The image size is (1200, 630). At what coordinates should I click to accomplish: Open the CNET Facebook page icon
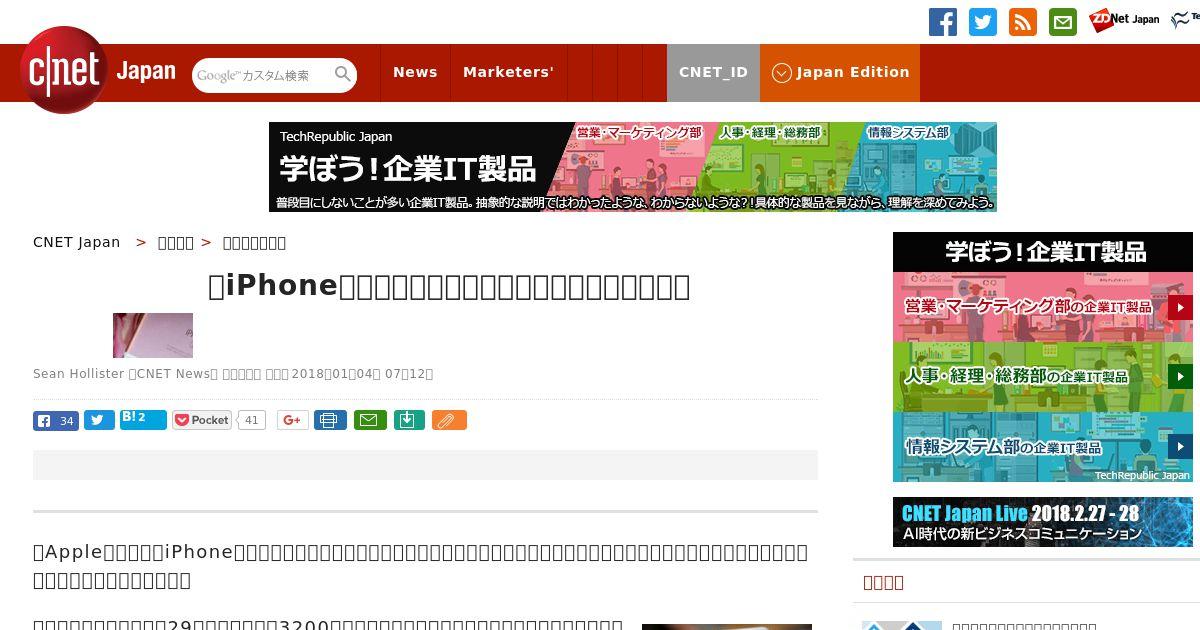click(943, 21)
